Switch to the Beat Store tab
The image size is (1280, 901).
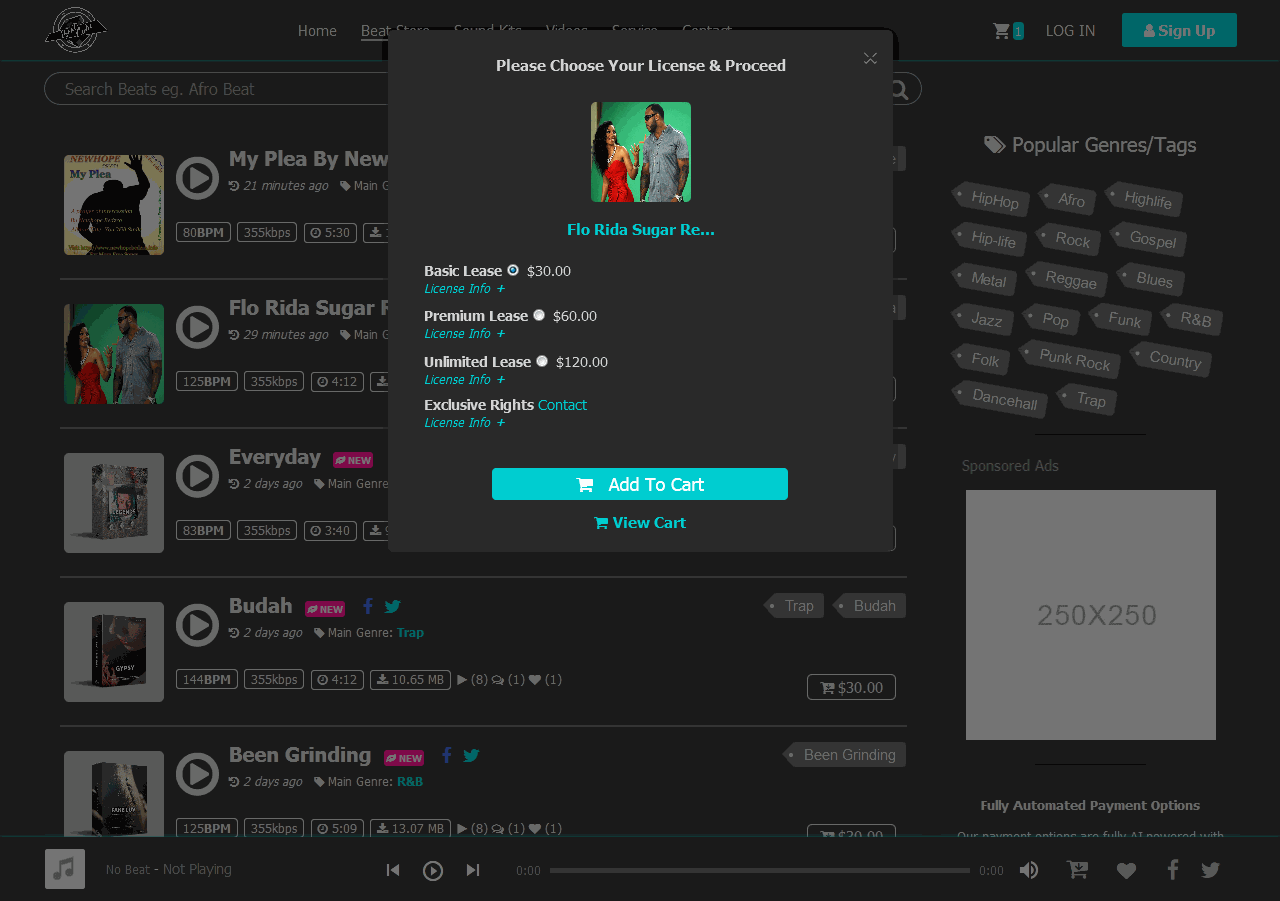pyautogui.click(x=396, y=30)
